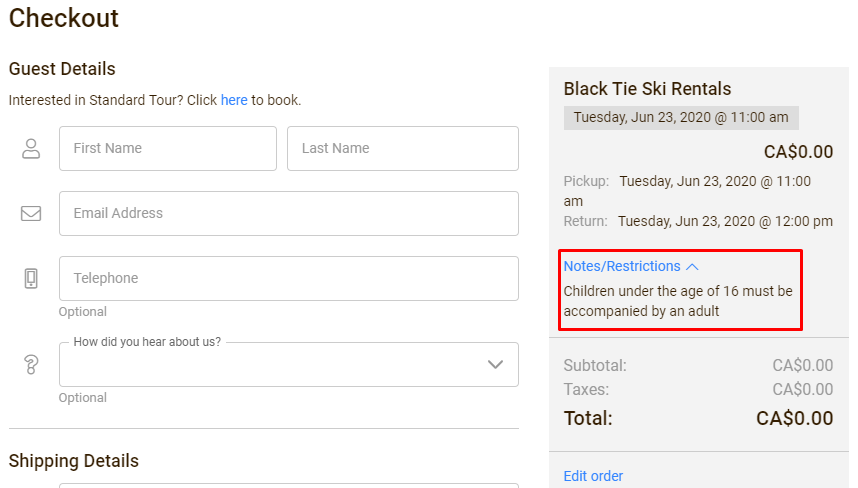The width and height of the screenshot is (858, 488).
Task: Open the How did you hear about us dropdown
Action: (289, 364)
